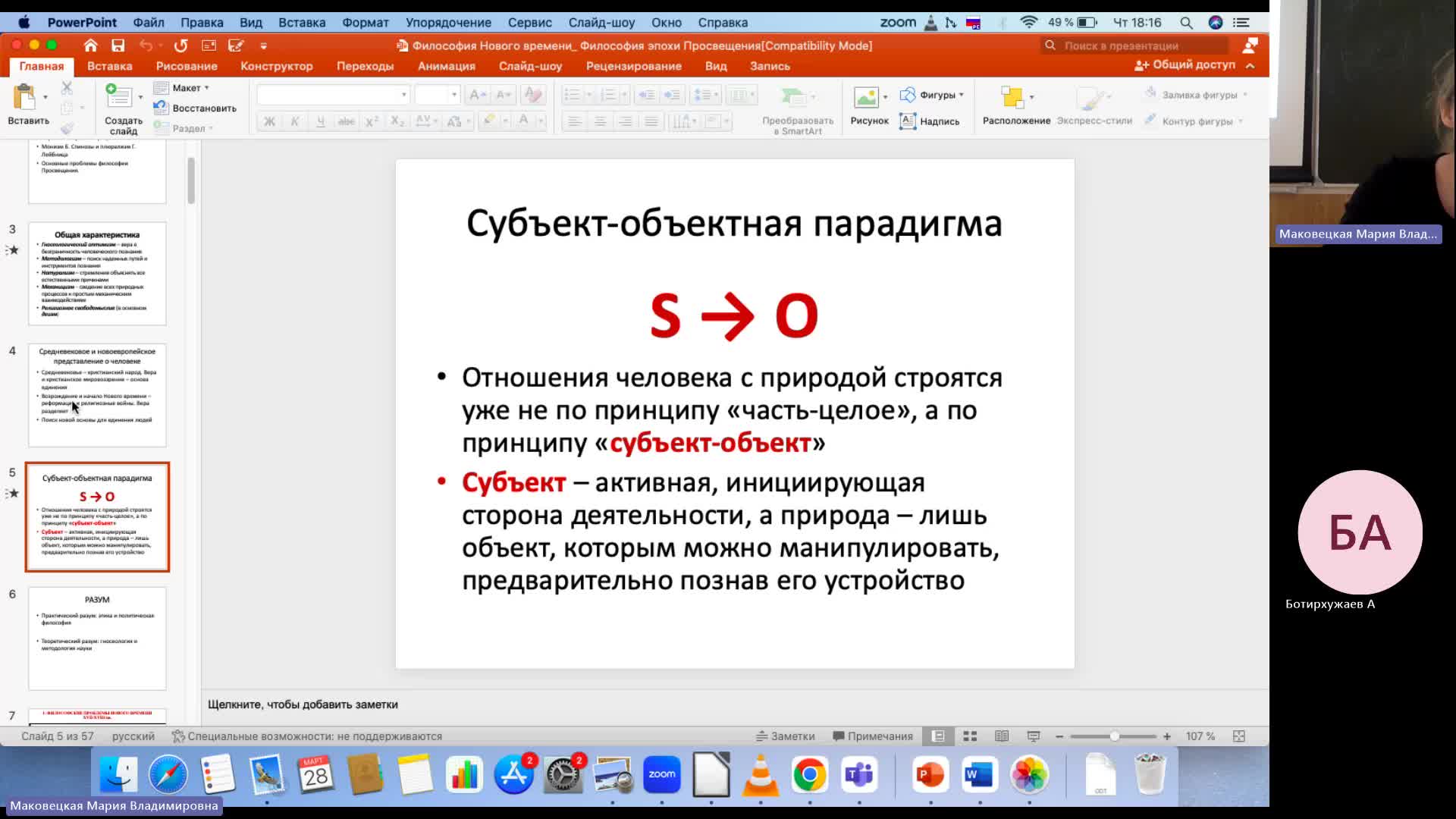Open Расположение arrange dropdown
The image size is (1456, 819).
coord(1016,105)
